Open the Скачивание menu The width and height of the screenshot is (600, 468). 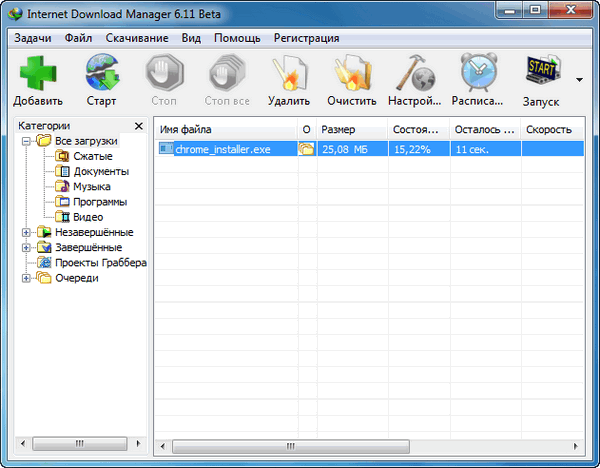[x=140, y=38]
